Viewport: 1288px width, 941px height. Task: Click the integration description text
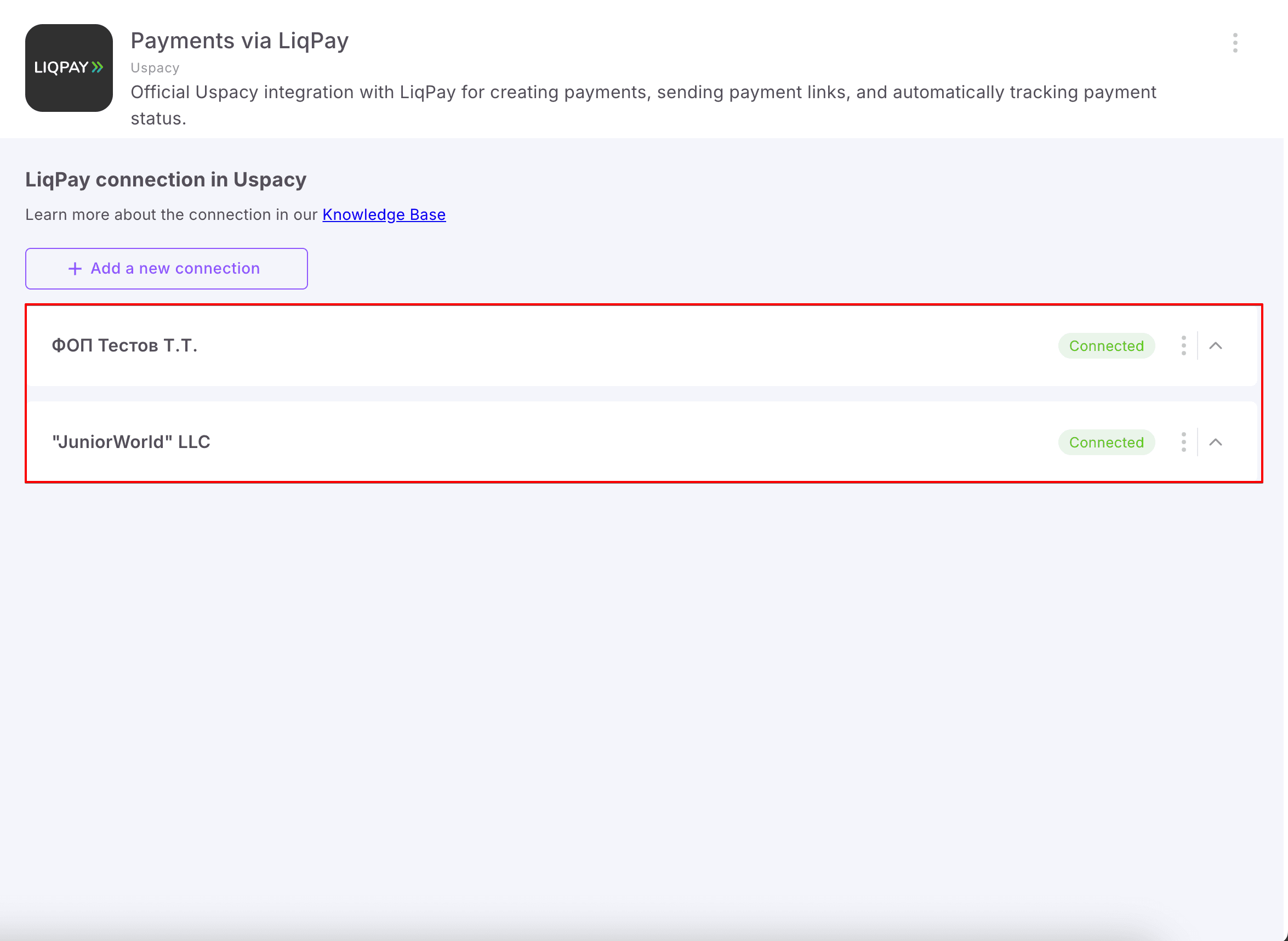click(x=643, y=105)
